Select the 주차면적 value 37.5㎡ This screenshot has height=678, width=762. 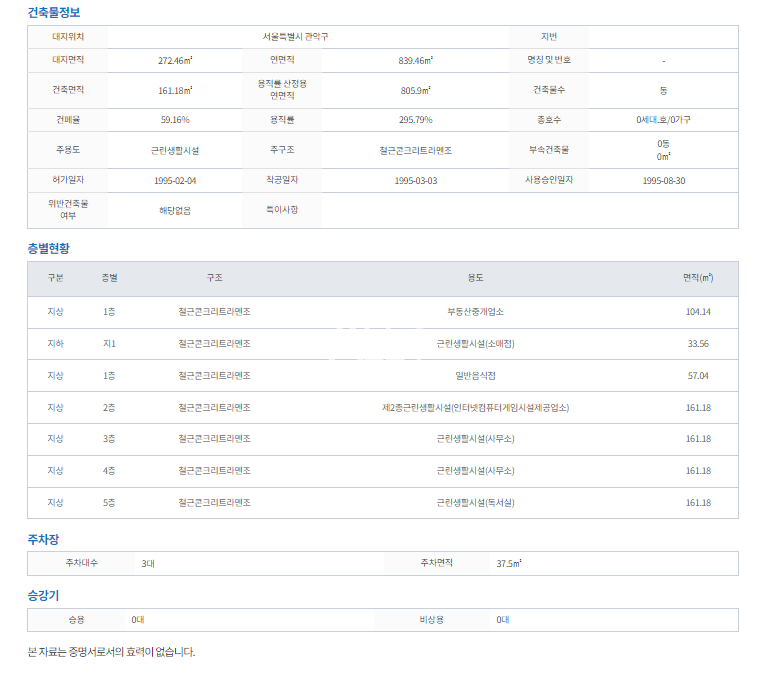coord(509,564)
